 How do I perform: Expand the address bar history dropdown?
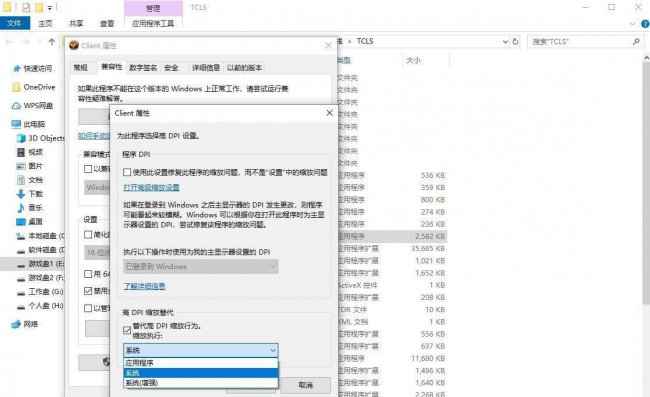tap(505, 41)
